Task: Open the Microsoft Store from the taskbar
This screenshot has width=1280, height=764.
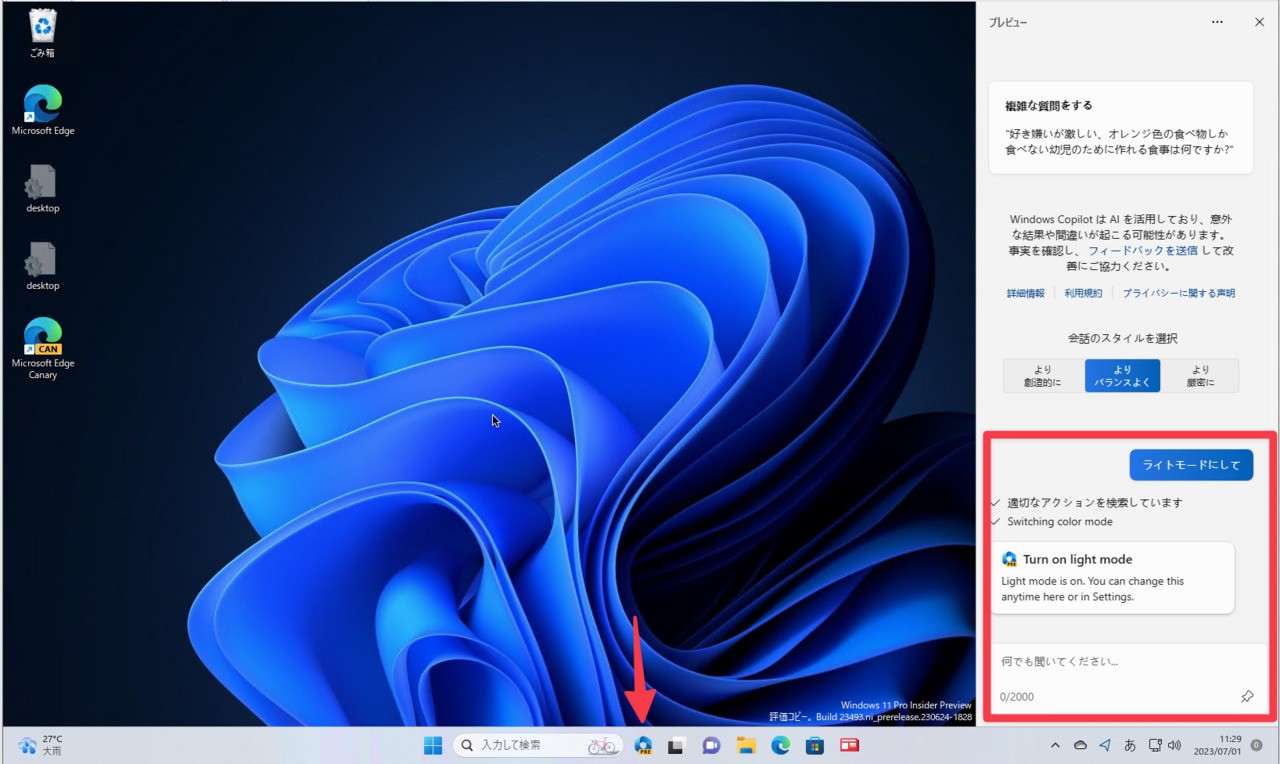Action: (x=814, y=745)
